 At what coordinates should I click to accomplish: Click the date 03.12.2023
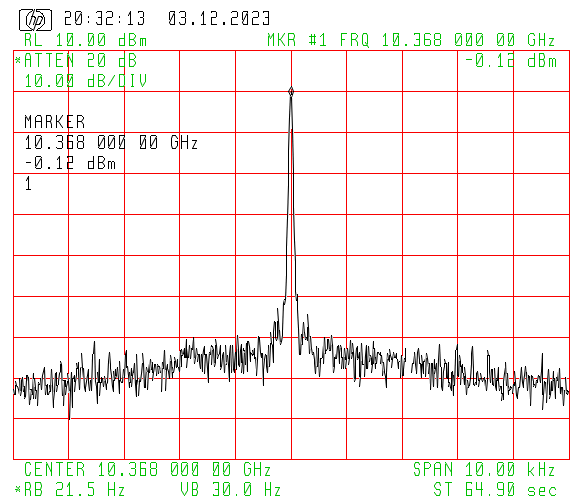(219, 19)
